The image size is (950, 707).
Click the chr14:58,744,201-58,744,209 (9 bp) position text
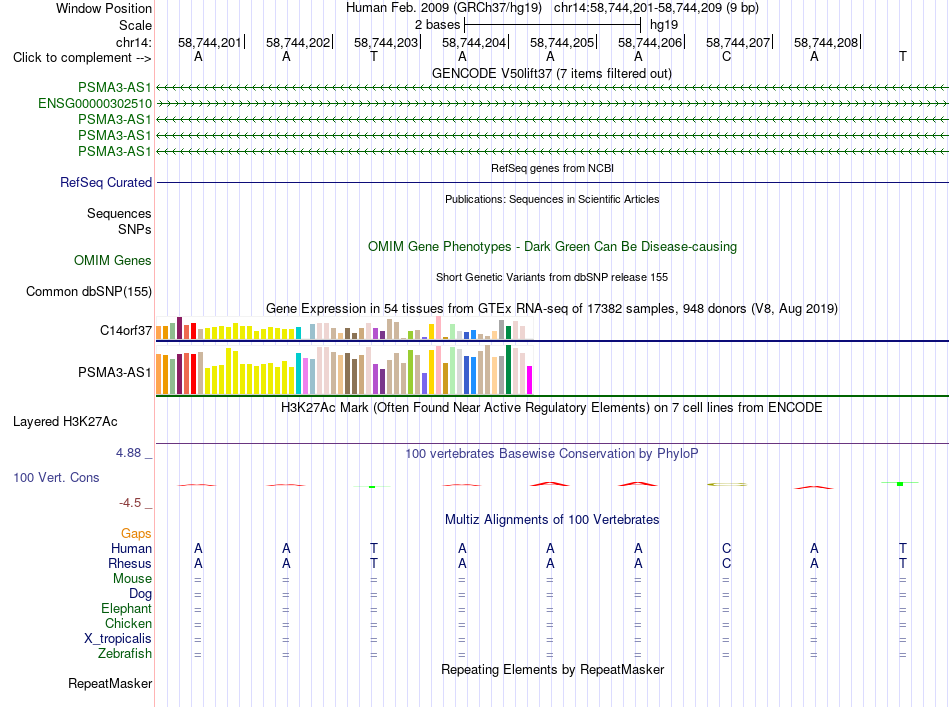click(656, 8)
